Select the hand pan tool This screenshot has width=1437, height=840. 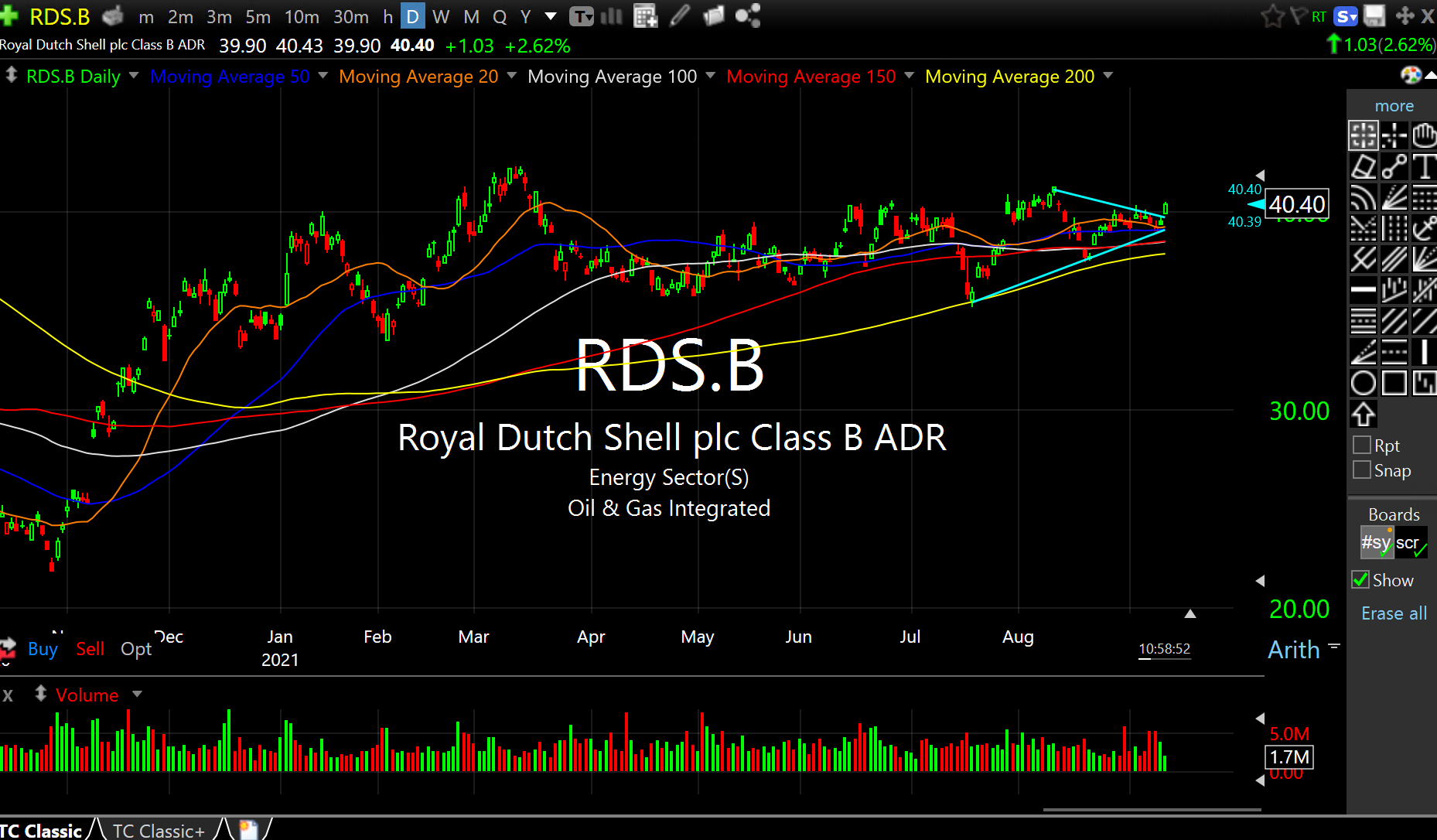point(1424,135)
